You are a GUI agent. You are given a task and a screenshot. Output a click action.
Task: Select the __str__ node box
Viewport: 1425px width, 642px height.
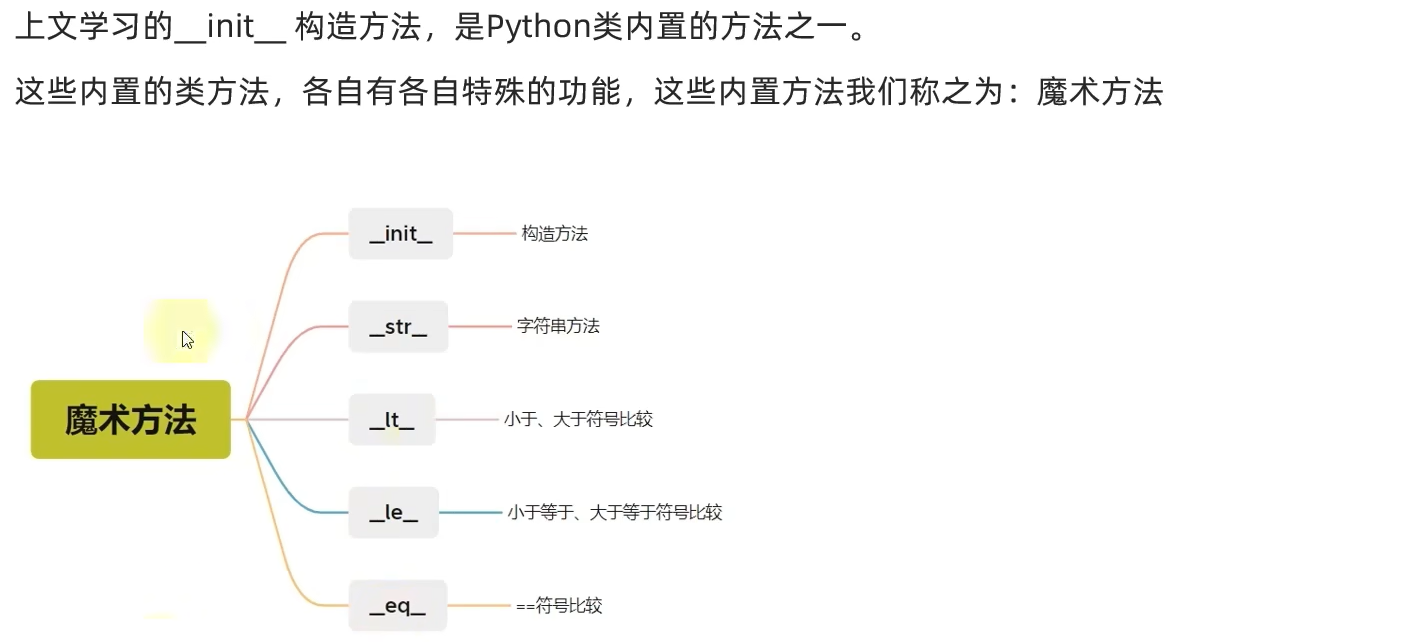pos(398,327)
